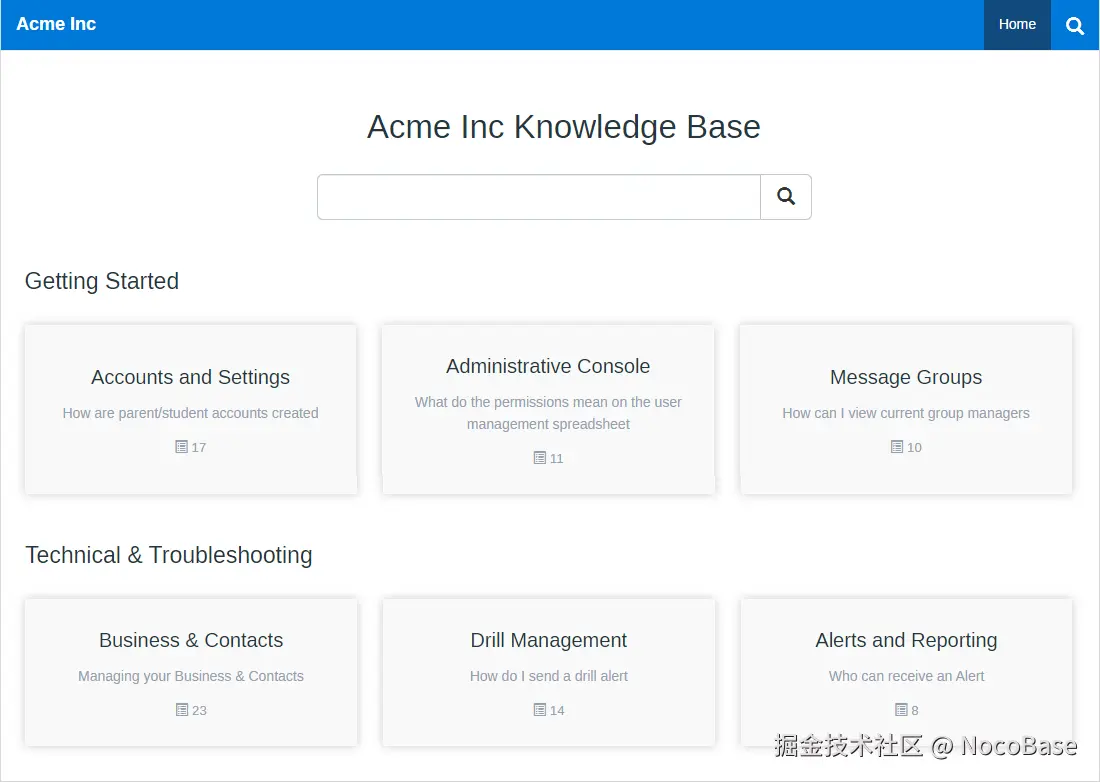Image resolution: width=1100 pixels, height=782 pixels.
Task: Focus the knowledge base search input
Action: pos(539,197)
